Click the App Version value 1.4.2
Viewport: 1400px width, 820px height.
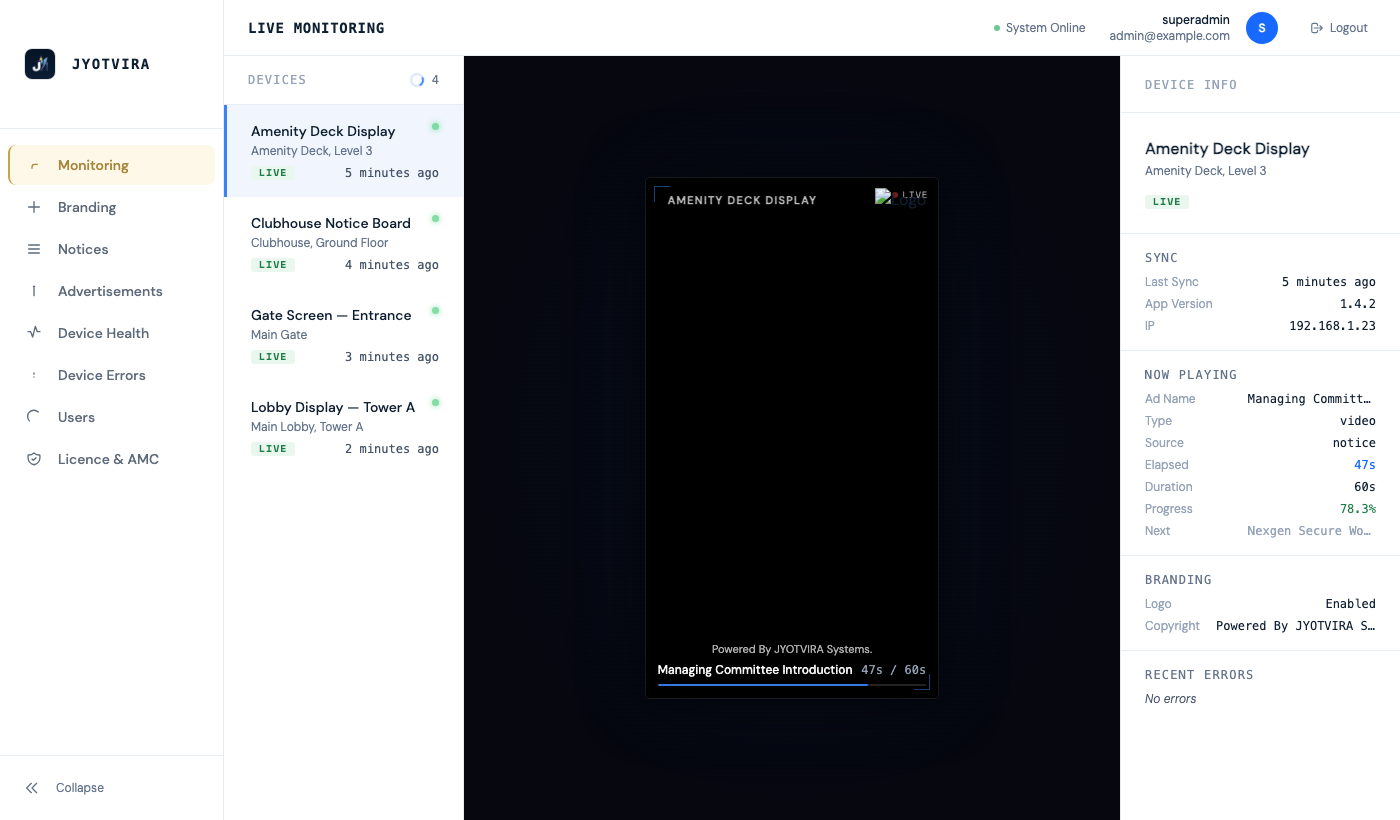[1358, 304]
